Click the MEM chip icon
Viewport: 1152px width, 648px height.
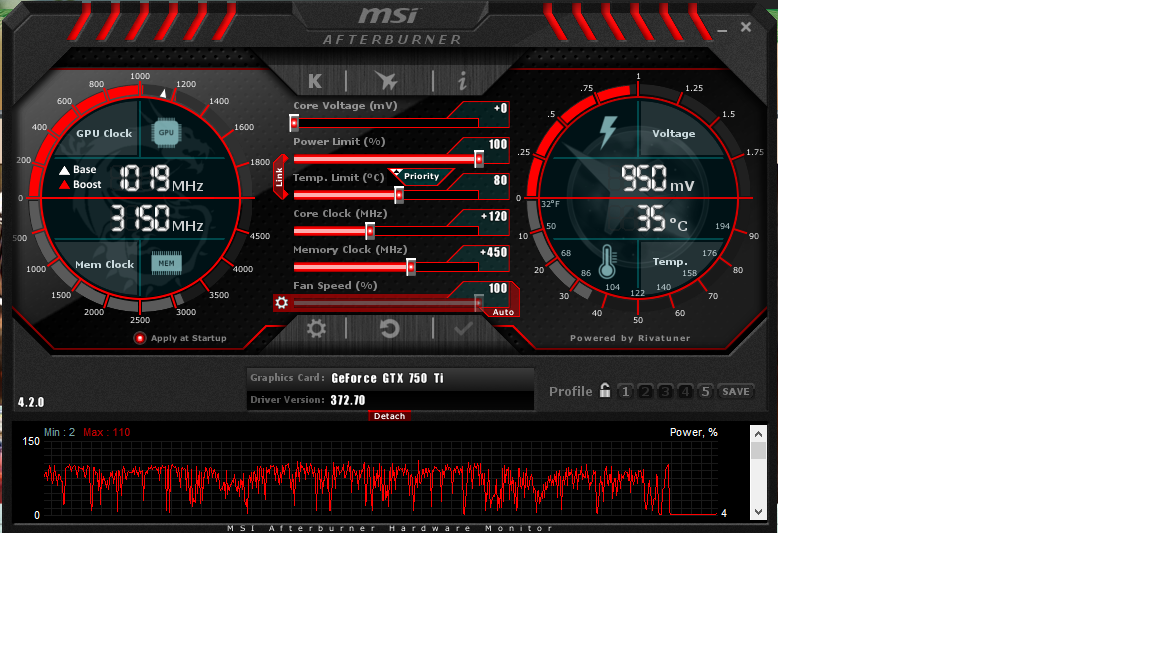[167, 263]
